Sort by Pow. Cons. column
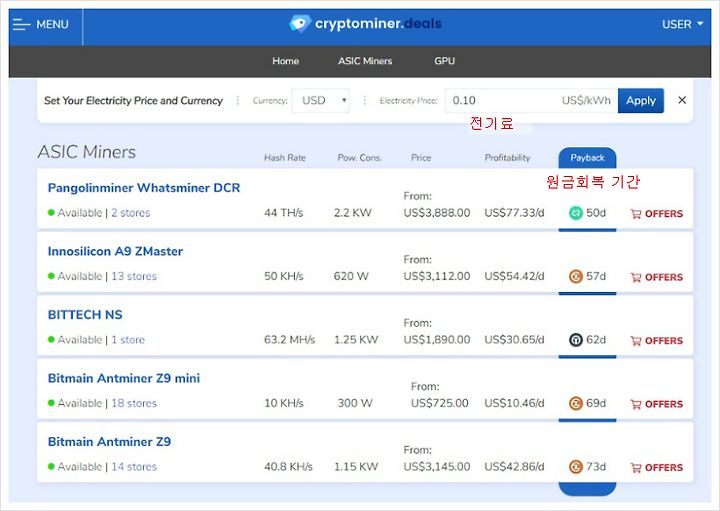720x511 pixels. coord(360,157)
